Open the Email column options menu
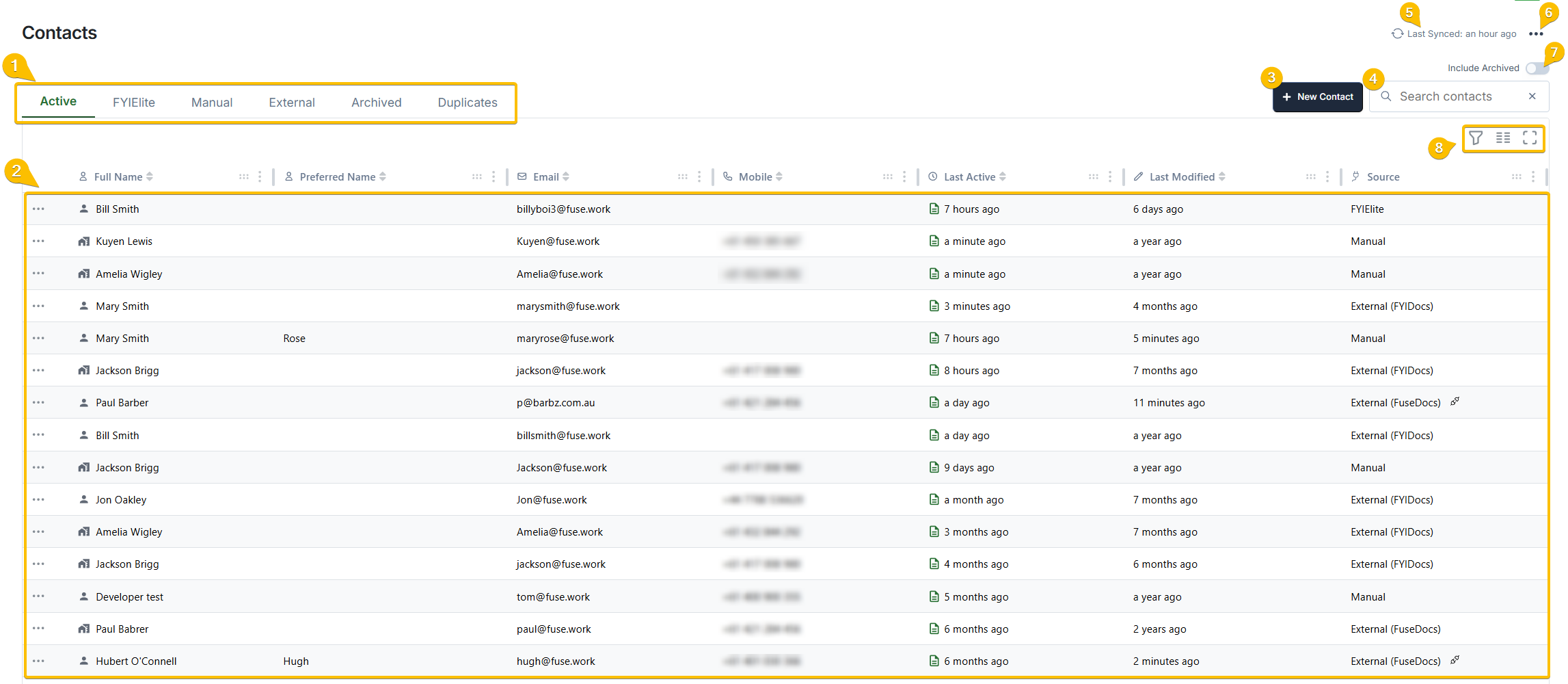Image resolution: width=1568 pixels, height=684 pixels. point(699,176)
